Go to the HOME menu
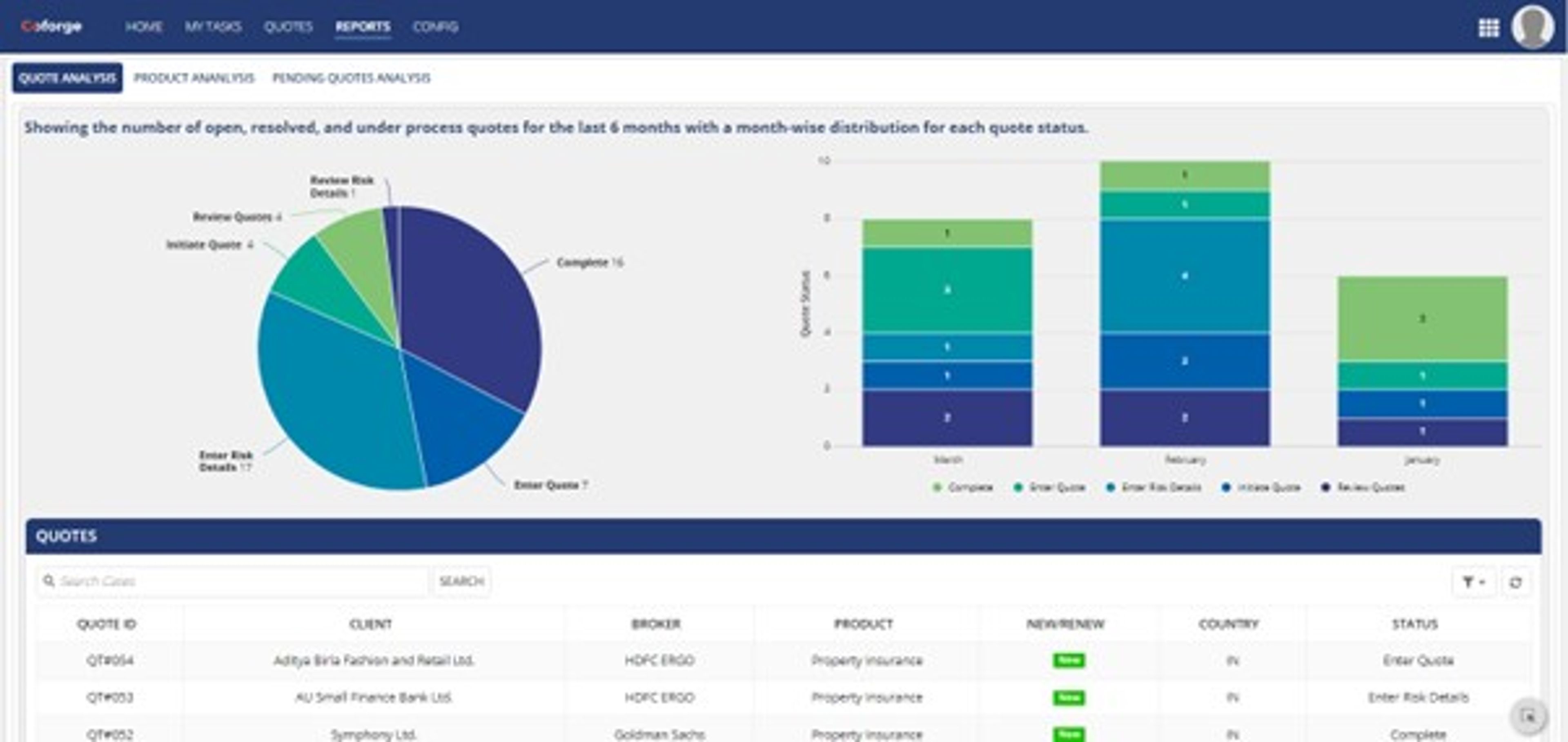 coord(144,27)
